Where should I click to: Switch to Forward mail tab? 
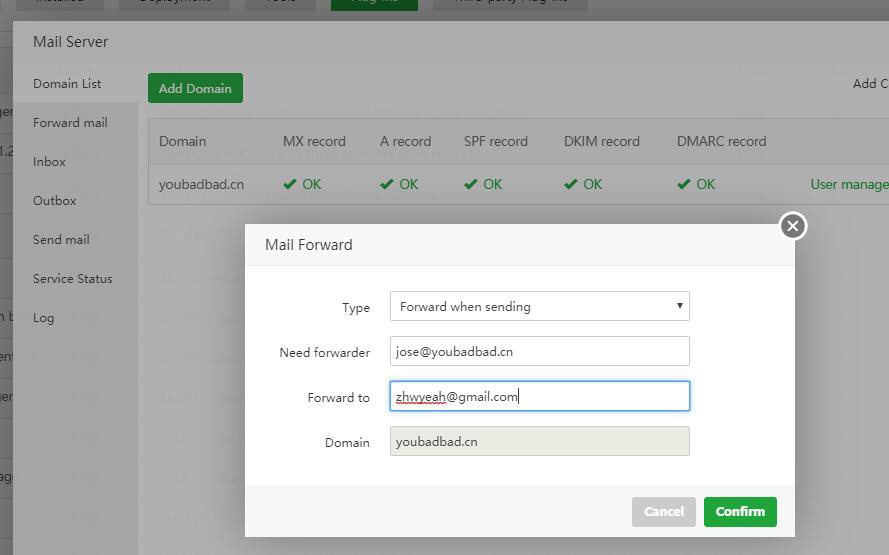point(70,122)
